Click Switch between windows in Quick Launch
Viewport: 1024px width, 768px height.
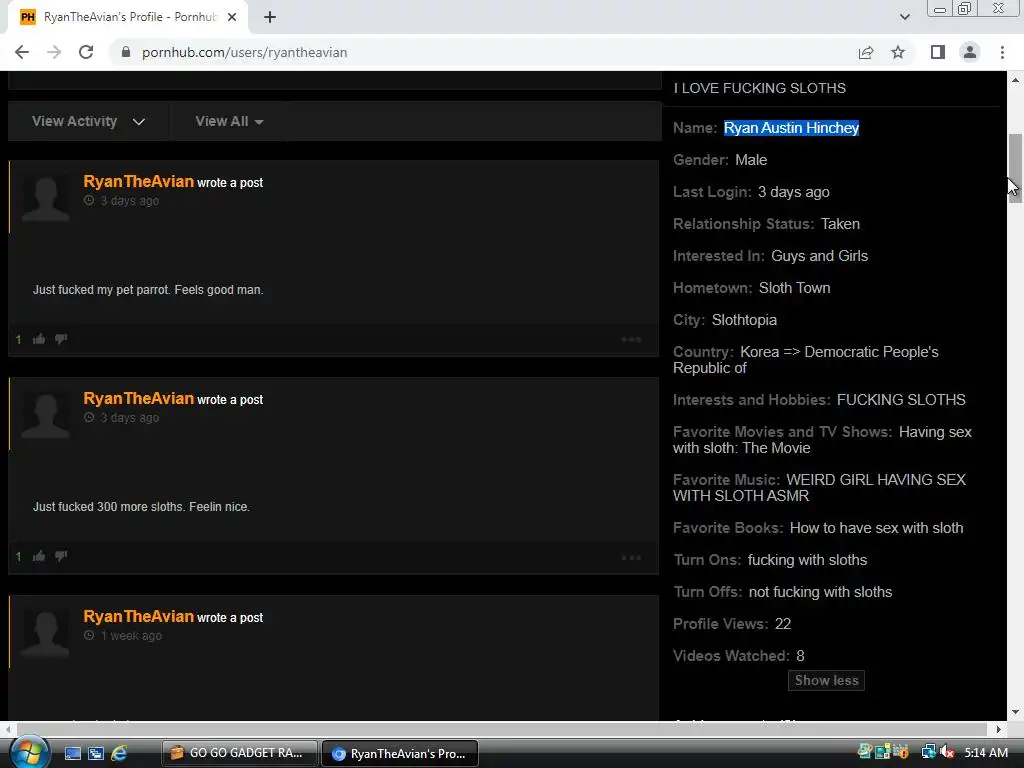click(96, 753)
